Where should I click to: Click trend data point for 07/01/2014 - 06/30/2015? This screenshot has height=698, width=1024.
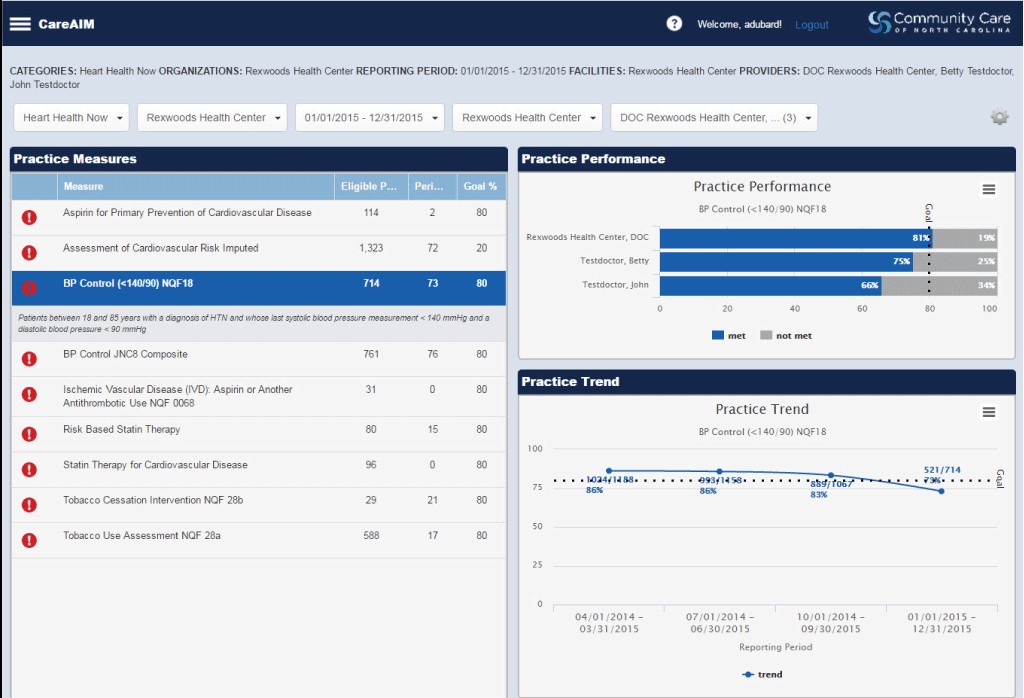pos(720,471)
